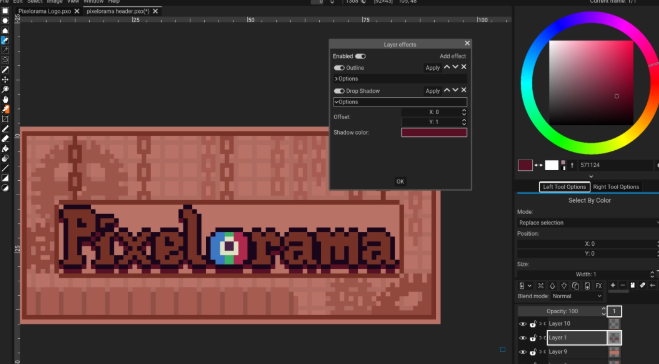Select the Pencil tool
The height and width of the screenshot is (364, 659).
[x=5, y=129]
